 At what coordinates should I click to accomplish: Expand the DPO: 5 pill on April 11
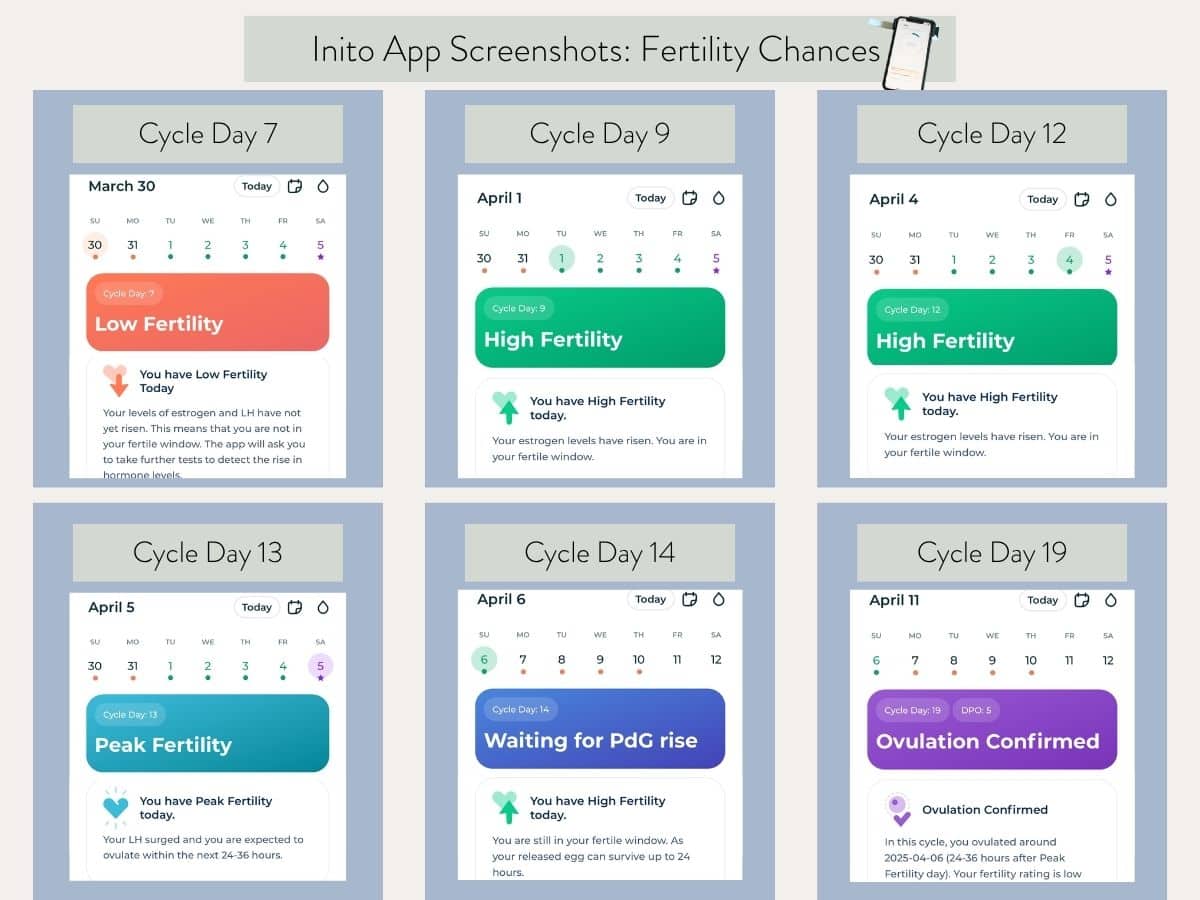coord(975,710)
